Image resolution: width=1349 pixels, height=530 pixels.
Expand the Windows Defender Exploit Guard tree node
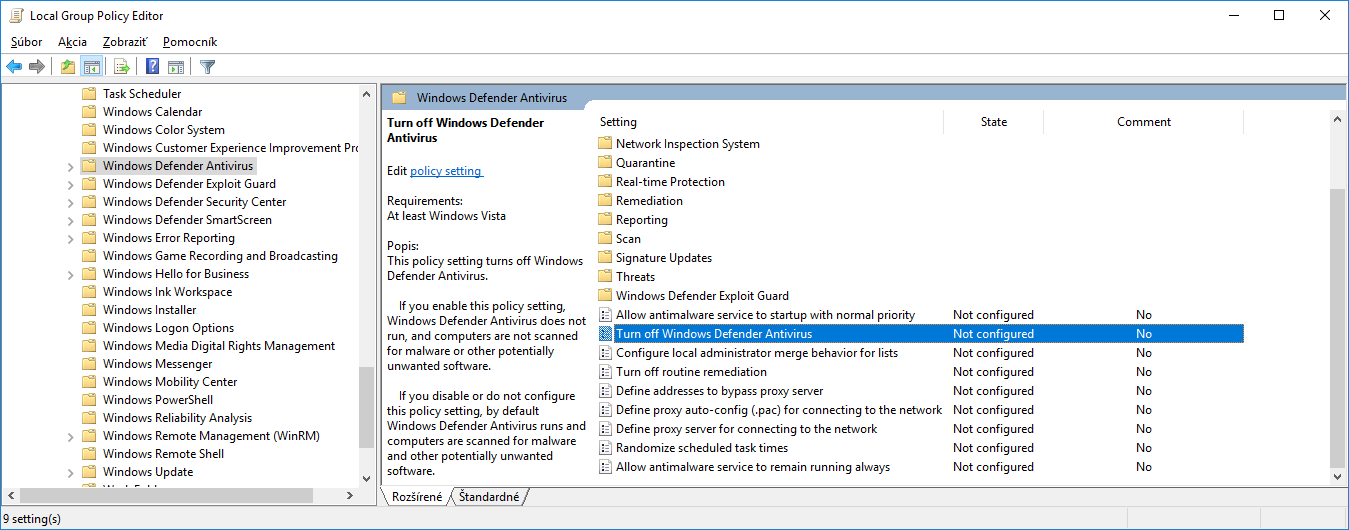coord(70,184)
